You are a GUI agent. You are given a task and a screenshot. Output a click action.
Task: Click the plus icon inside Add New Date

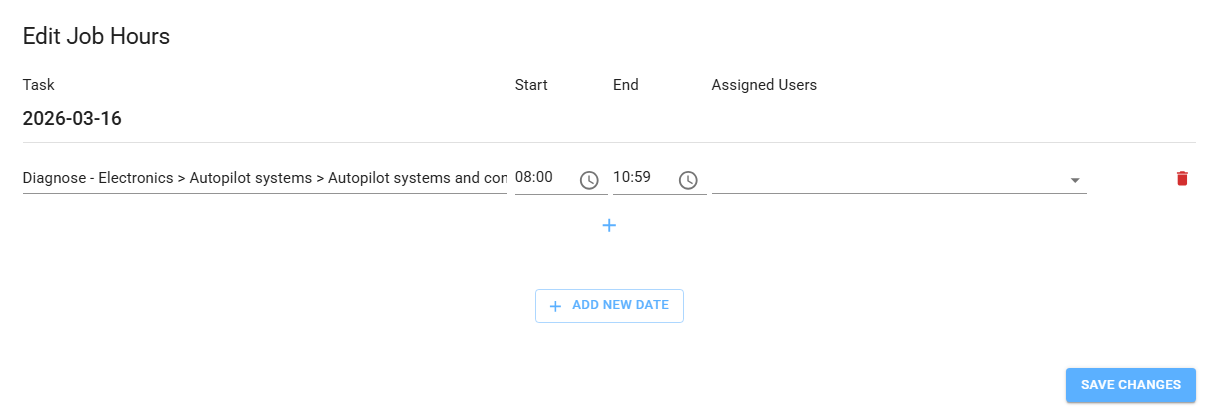(x=556, y=306)
